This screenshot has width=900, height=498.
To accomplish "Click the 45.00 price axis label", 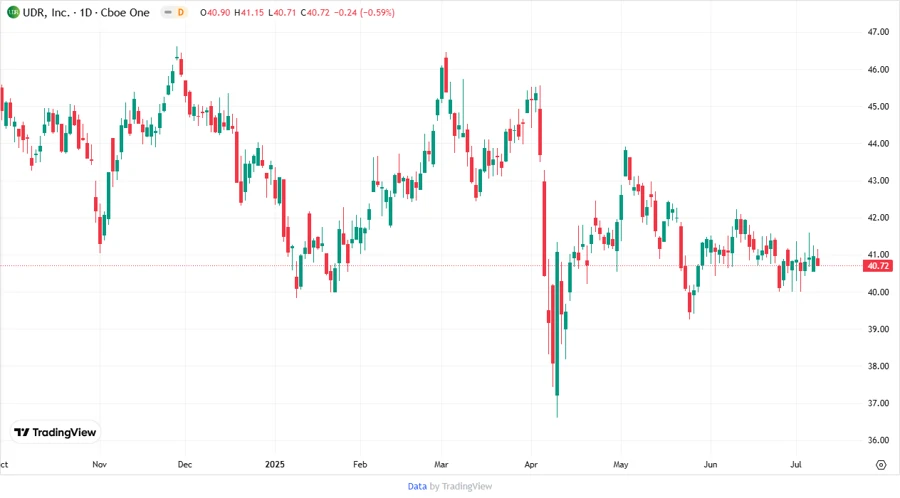I will pos(878,107).
